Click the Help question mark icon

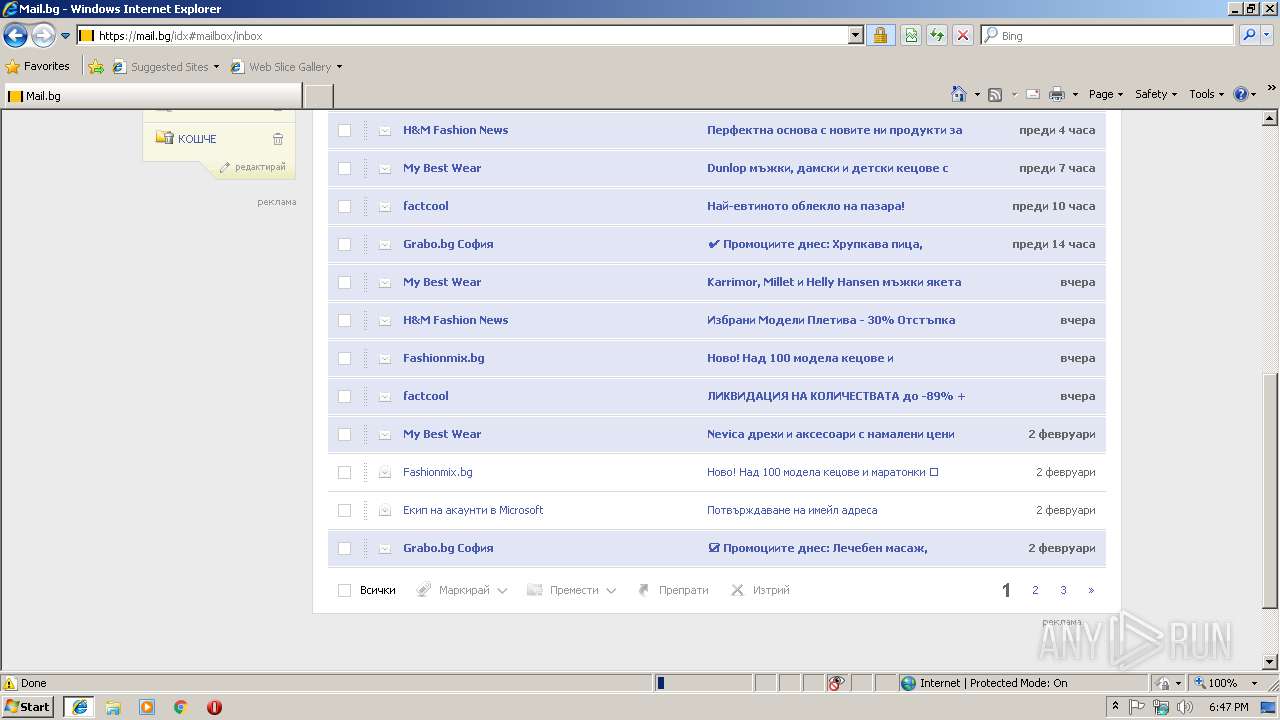(x=1241, y=94)
